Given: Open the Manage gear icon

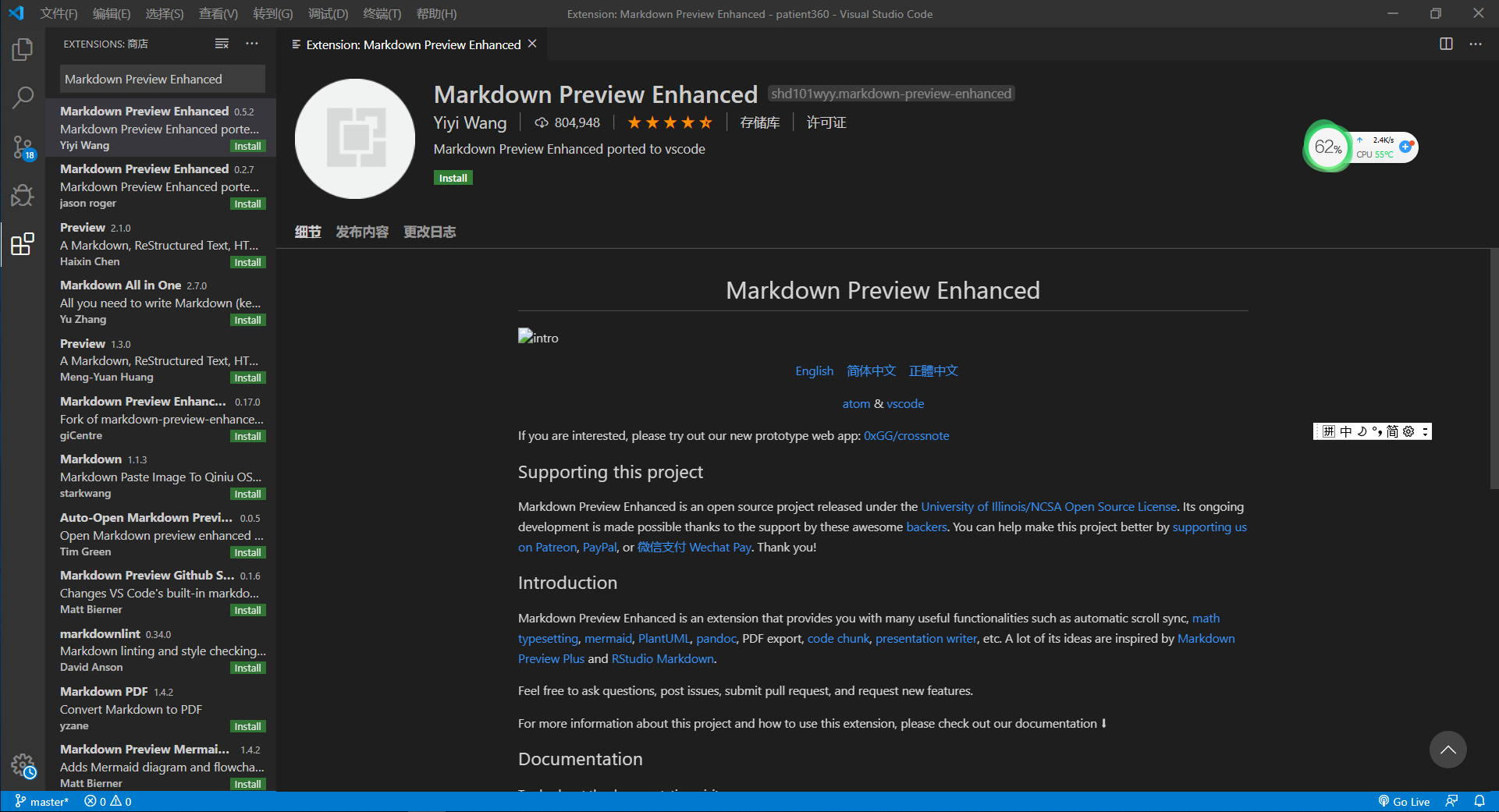Looking at the screenshot, I should coord(23,766).
